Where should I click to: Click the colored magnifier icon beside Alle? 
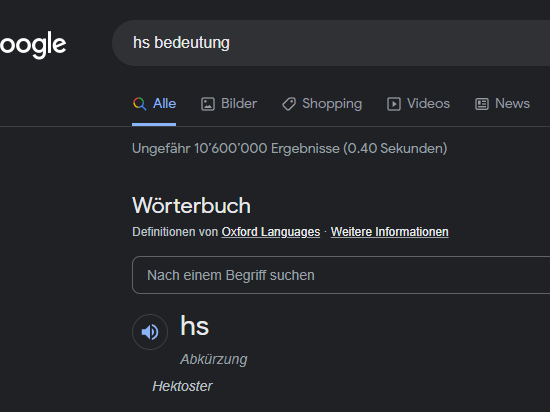coord(140,104)
